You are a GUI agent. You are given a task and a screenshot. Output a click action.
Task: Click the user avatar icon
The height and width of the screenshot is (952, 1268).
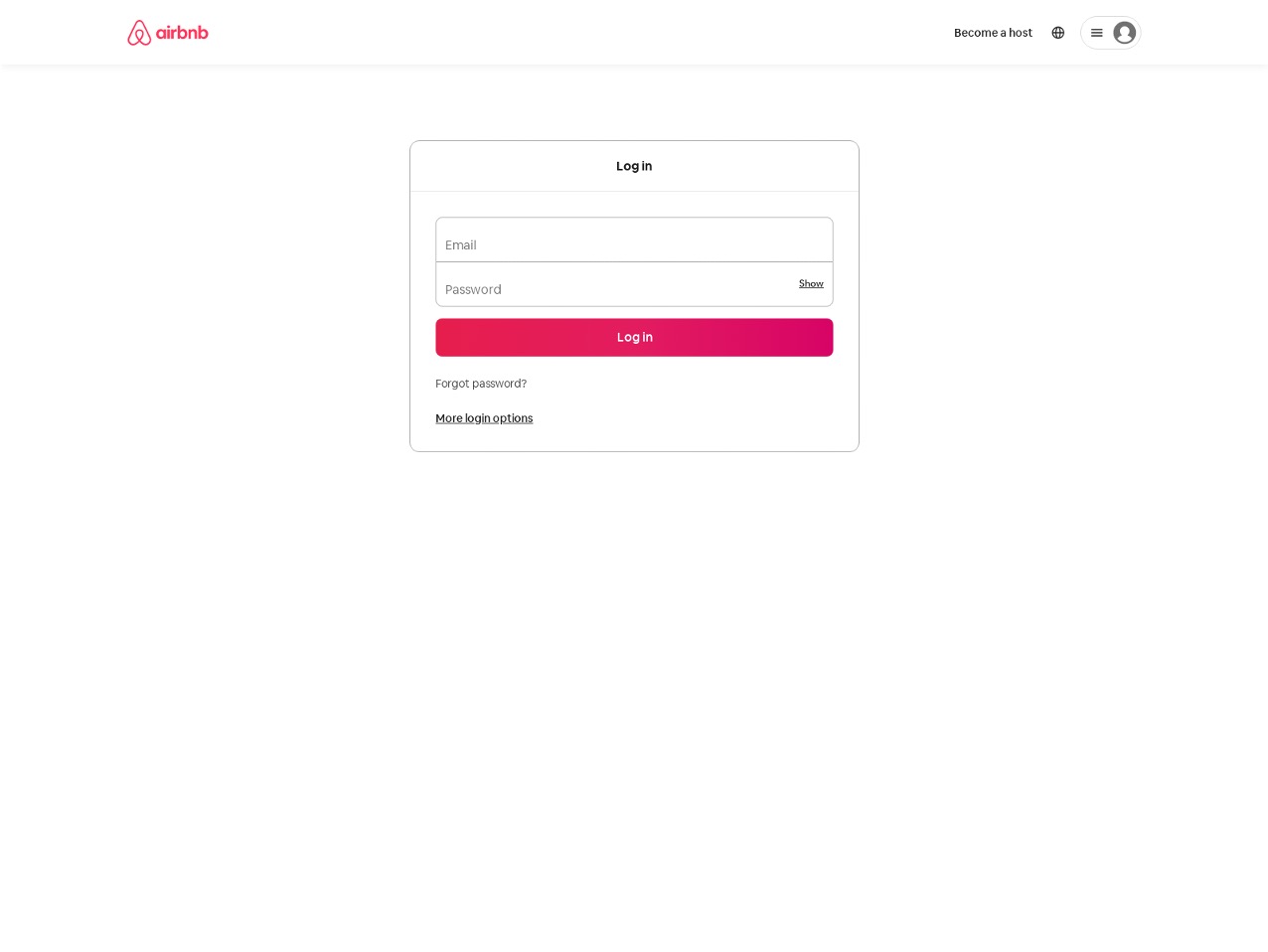[x=1124, y=33]
